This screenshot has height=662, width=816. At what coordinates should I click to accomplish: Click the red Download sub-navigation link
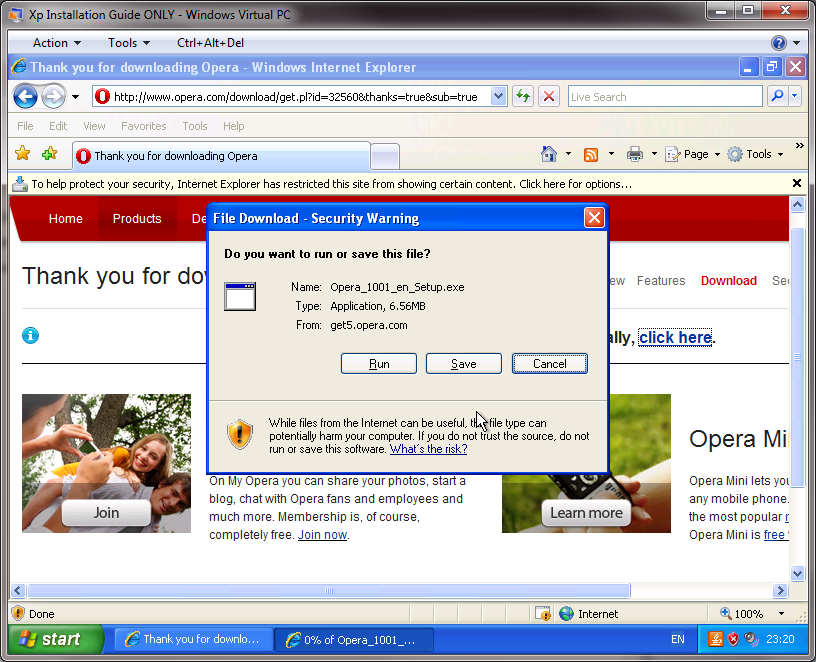[x=729, y=281]
